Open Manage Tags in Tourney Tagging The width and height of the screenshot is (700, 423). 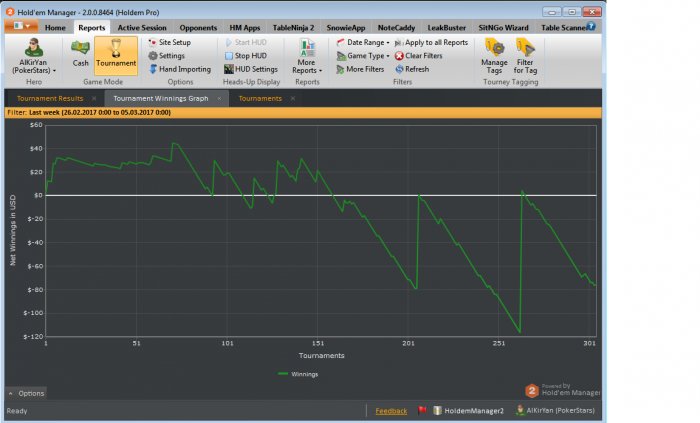tap(494, 54)
